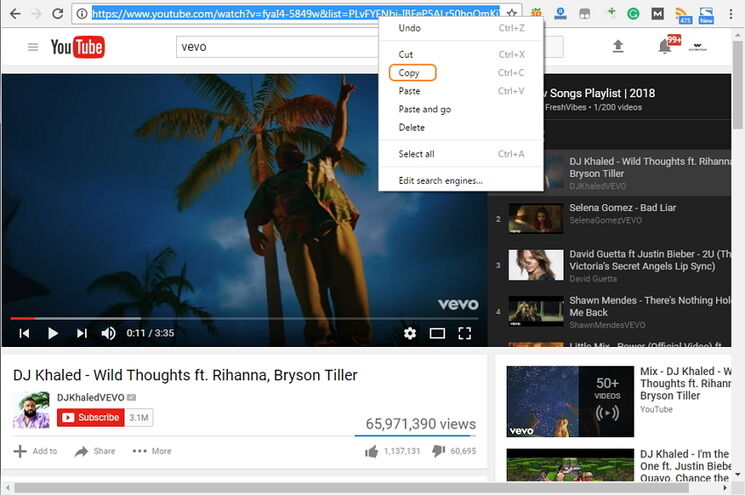Open the Chrome three-dot menu

731,14
